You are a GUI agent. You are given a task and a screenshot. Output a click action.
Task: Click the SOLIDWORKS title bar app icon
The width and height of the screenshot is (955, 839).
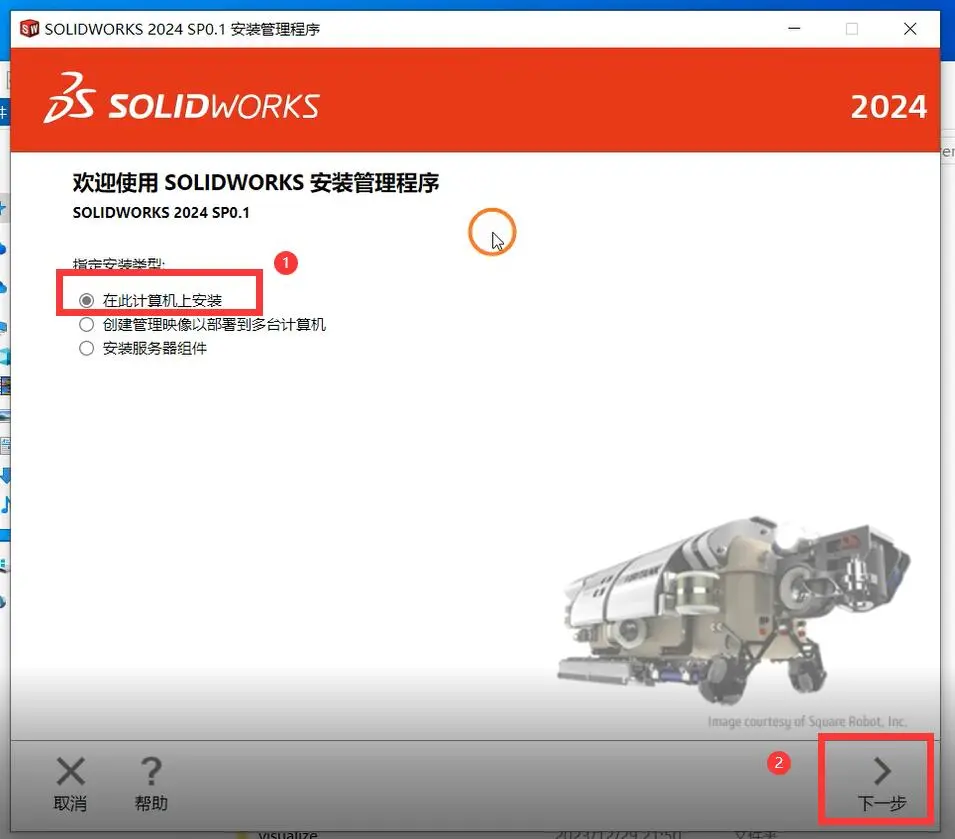coord(29,29)
